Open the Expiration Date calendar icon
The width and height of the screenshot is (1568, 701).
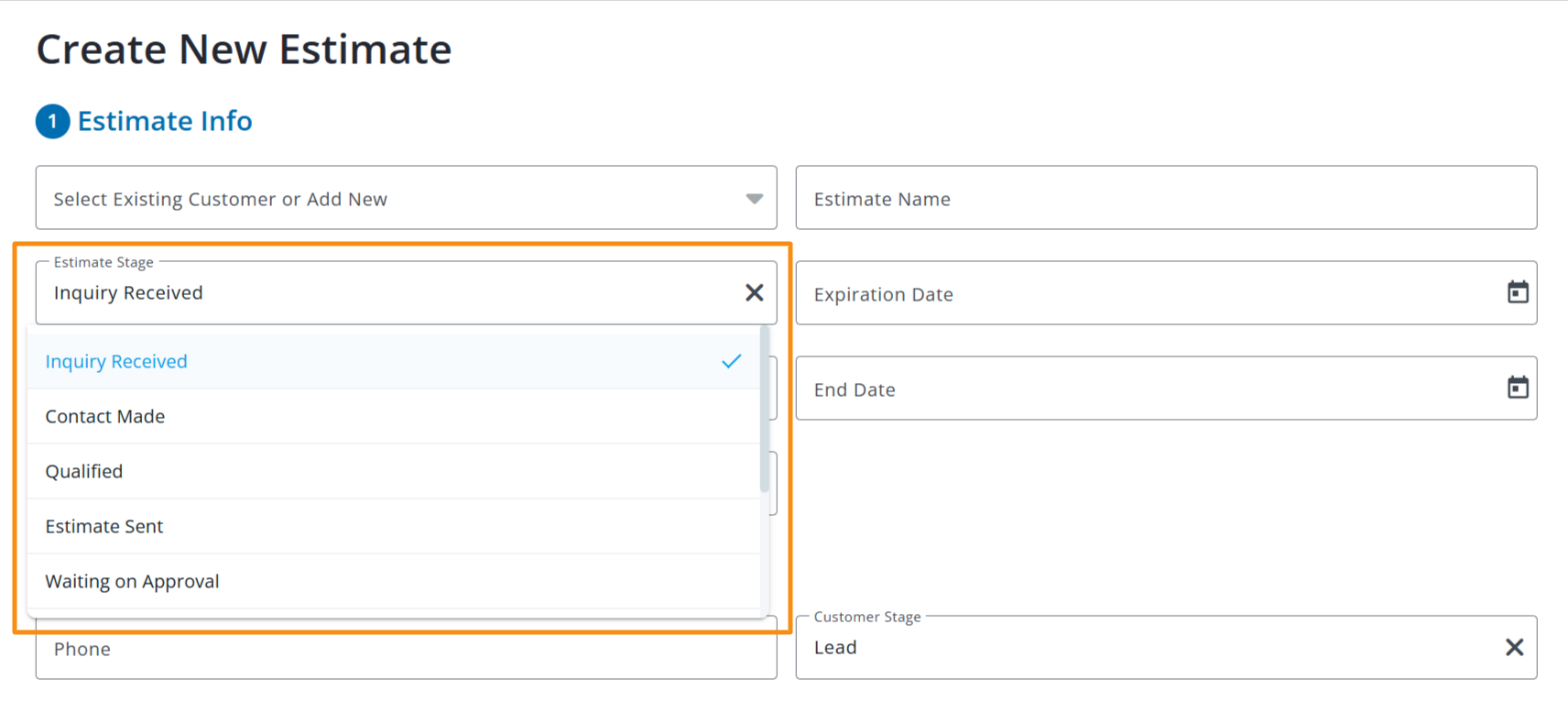1518,292
